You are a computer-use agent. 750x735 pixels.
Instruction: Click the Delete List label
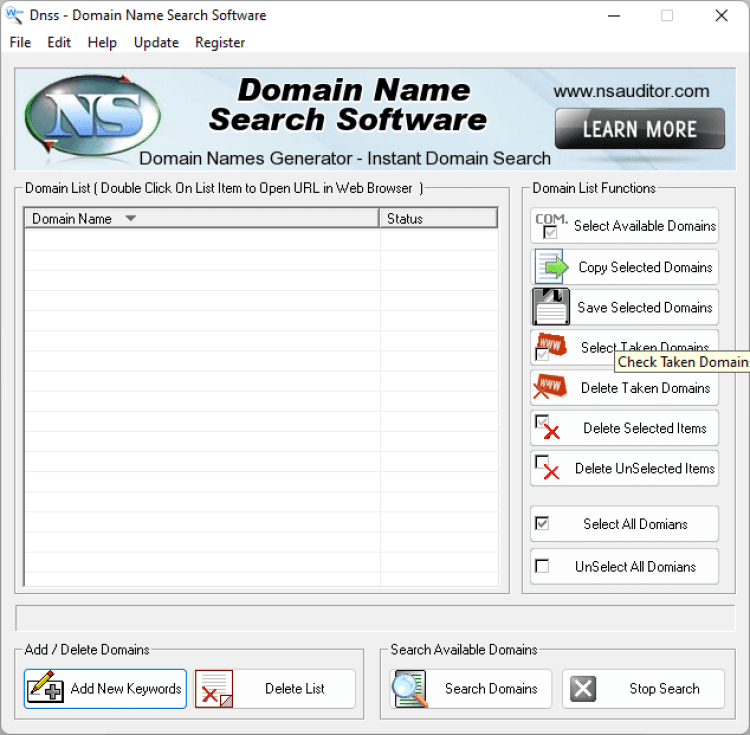tap(295, 689)
